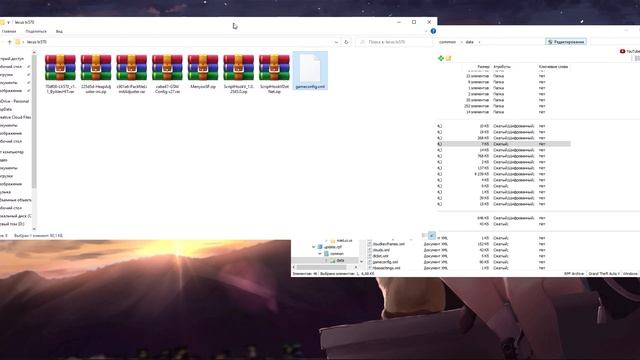Select the GTAV Config v27.rar archive
Screen dimensions: 640x360
pyautogui.click(x=167, y=74)
